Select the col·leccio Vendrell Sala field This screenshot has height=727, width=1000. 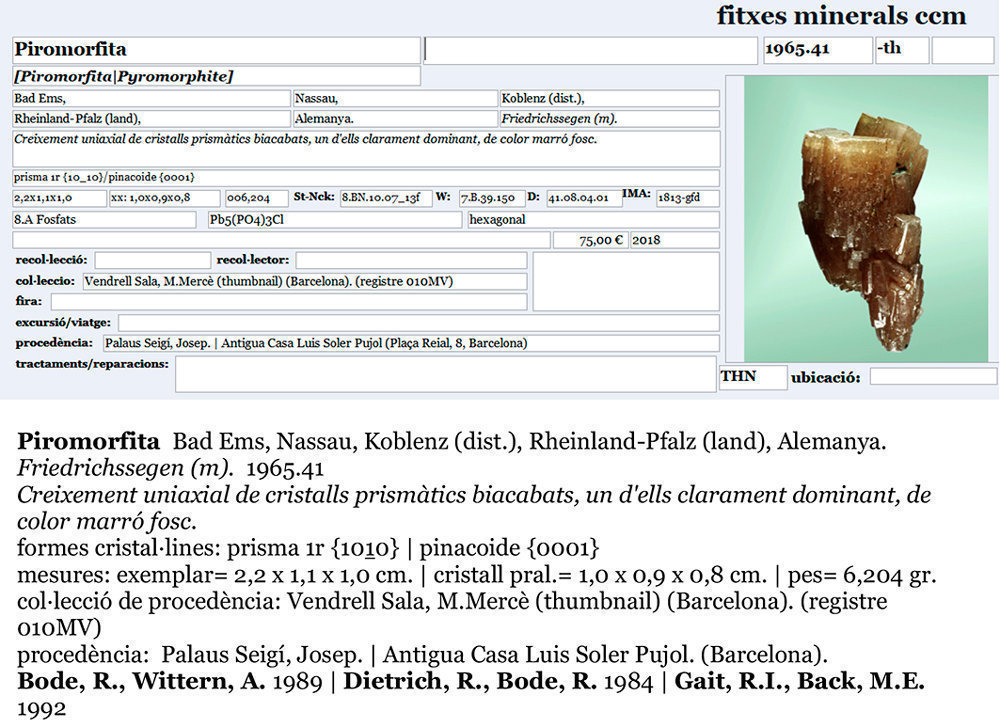[304, 282]
